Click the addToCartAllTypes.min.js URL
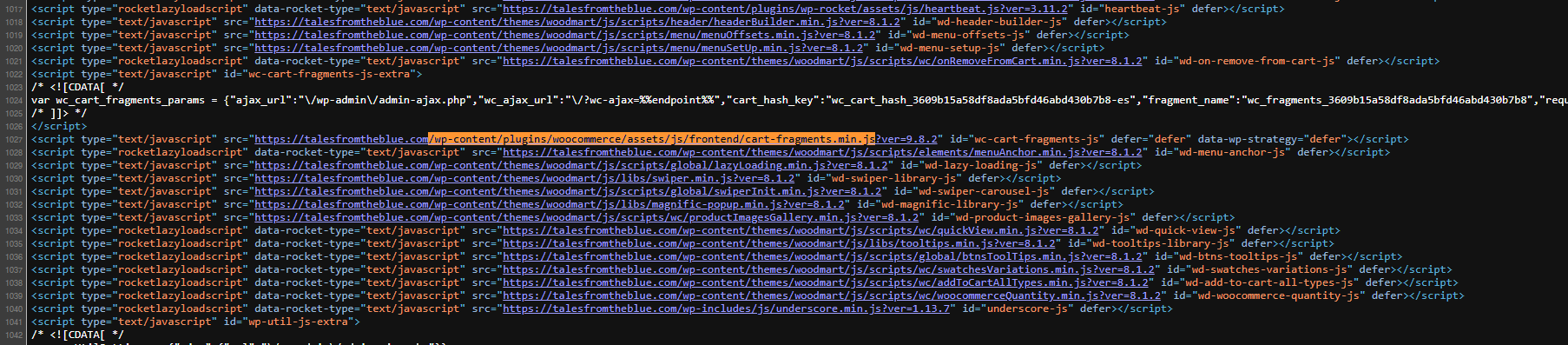 826,282
